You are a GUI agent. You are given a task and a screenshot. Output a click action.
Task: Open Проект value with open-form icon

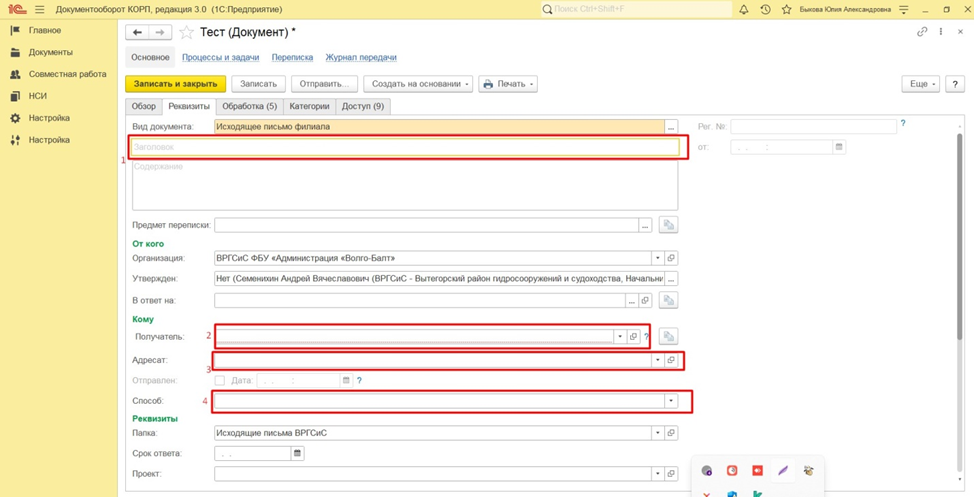[x=671, y=474]
